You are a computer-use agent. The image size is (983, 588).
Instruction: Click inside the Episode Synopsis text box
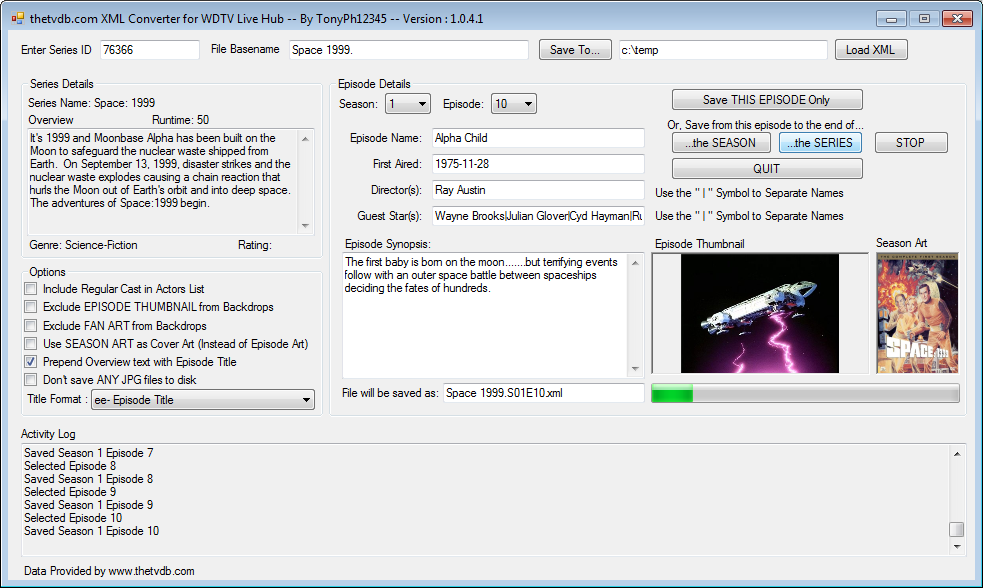pos(485,315)
